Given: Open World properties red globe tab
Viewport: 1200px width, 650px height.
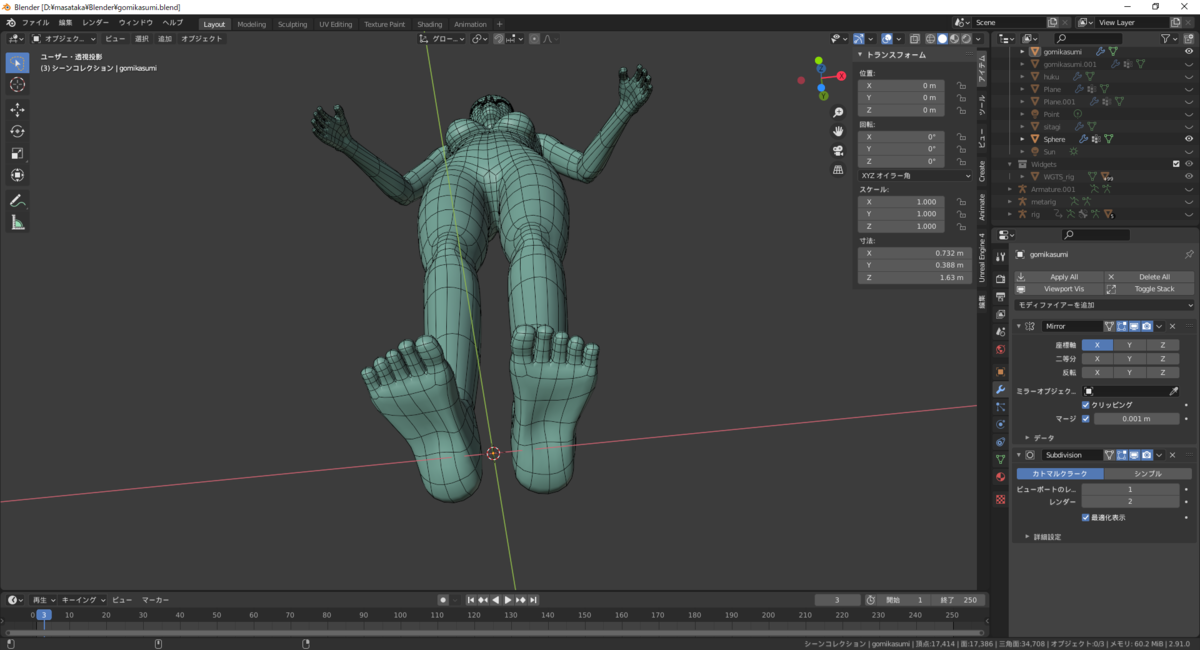Looking at the screenshot, I should click(x=1000, y=349).
